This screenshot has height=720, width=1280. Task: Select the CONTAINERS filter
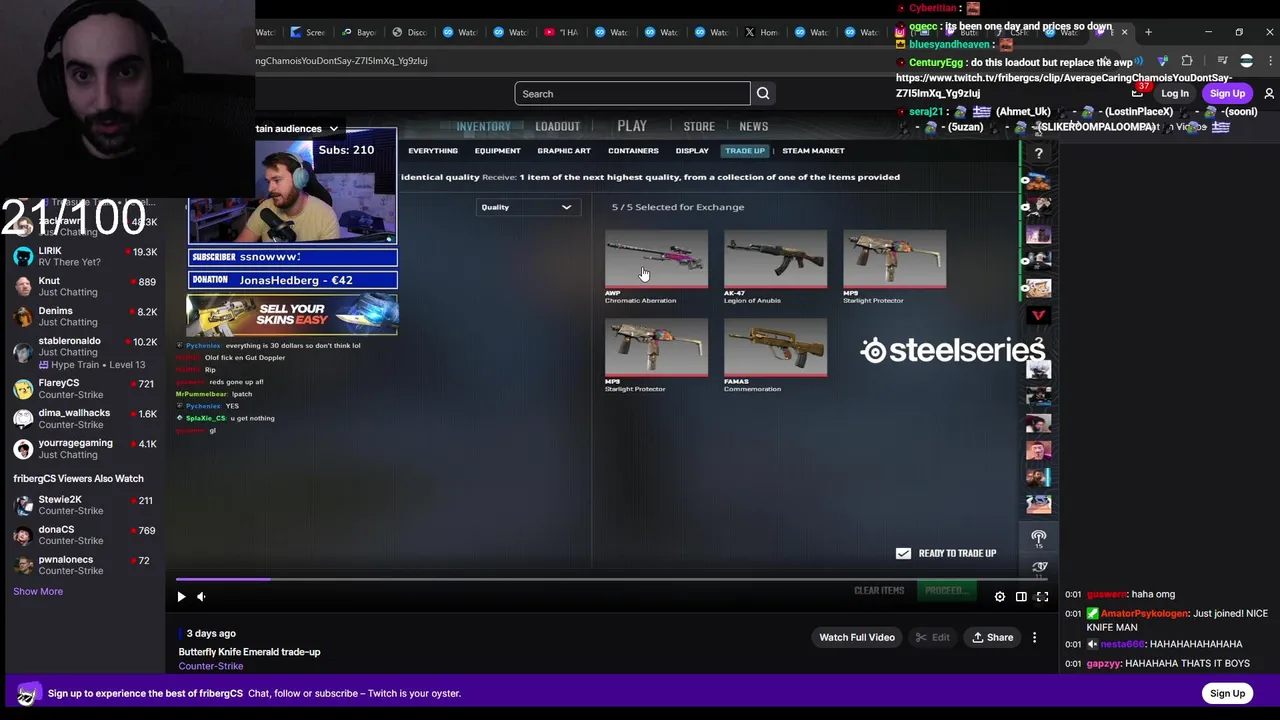tap(633, 151)
